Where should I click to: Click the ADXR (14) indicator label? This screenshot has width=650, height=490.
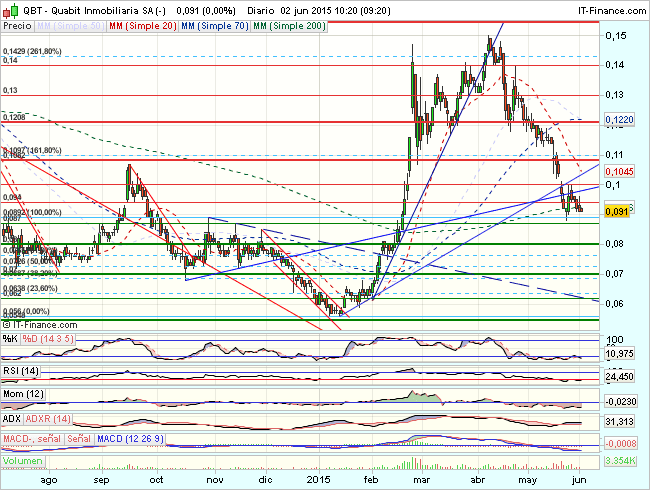[x=48, y=419]
